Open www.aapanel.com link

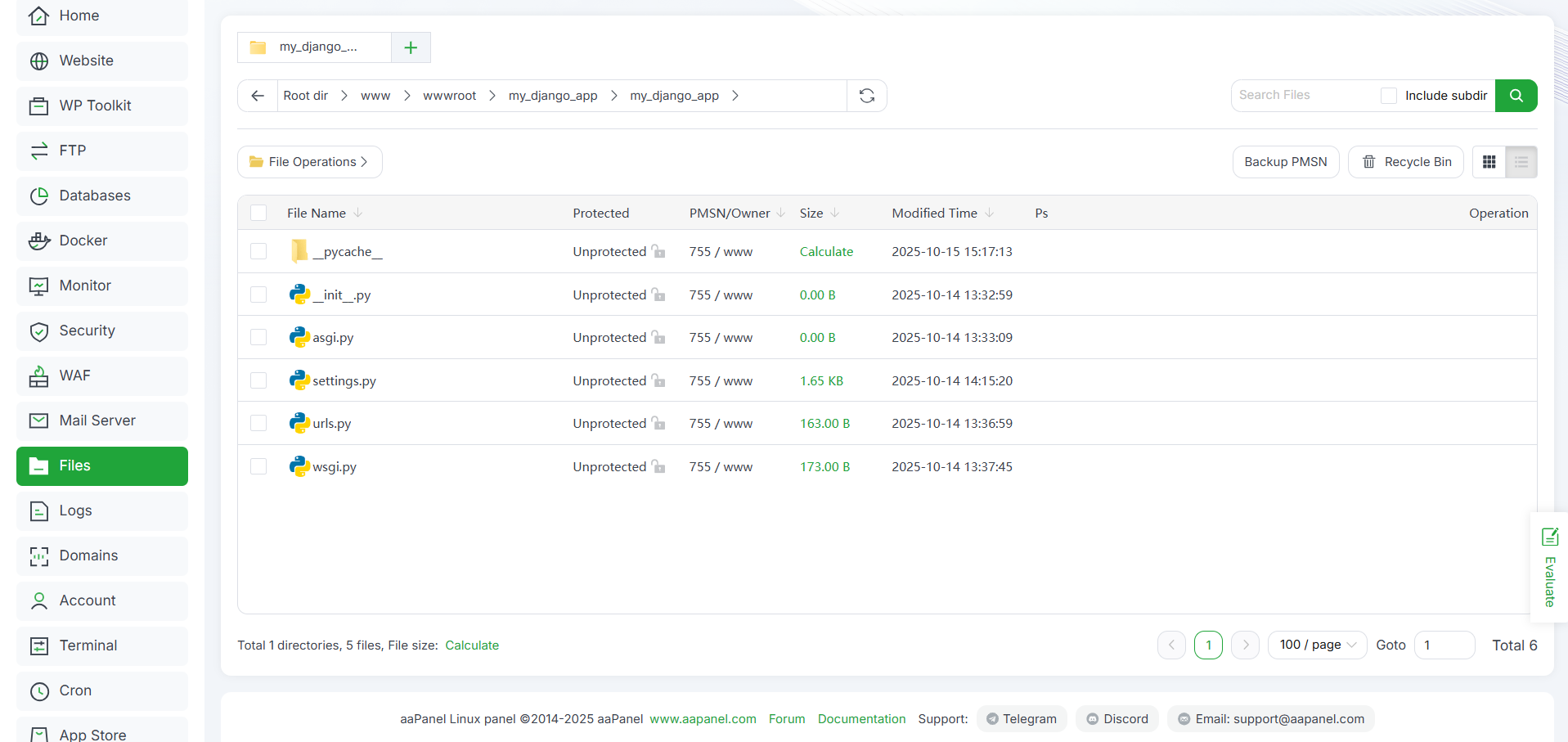click(703, 719)
